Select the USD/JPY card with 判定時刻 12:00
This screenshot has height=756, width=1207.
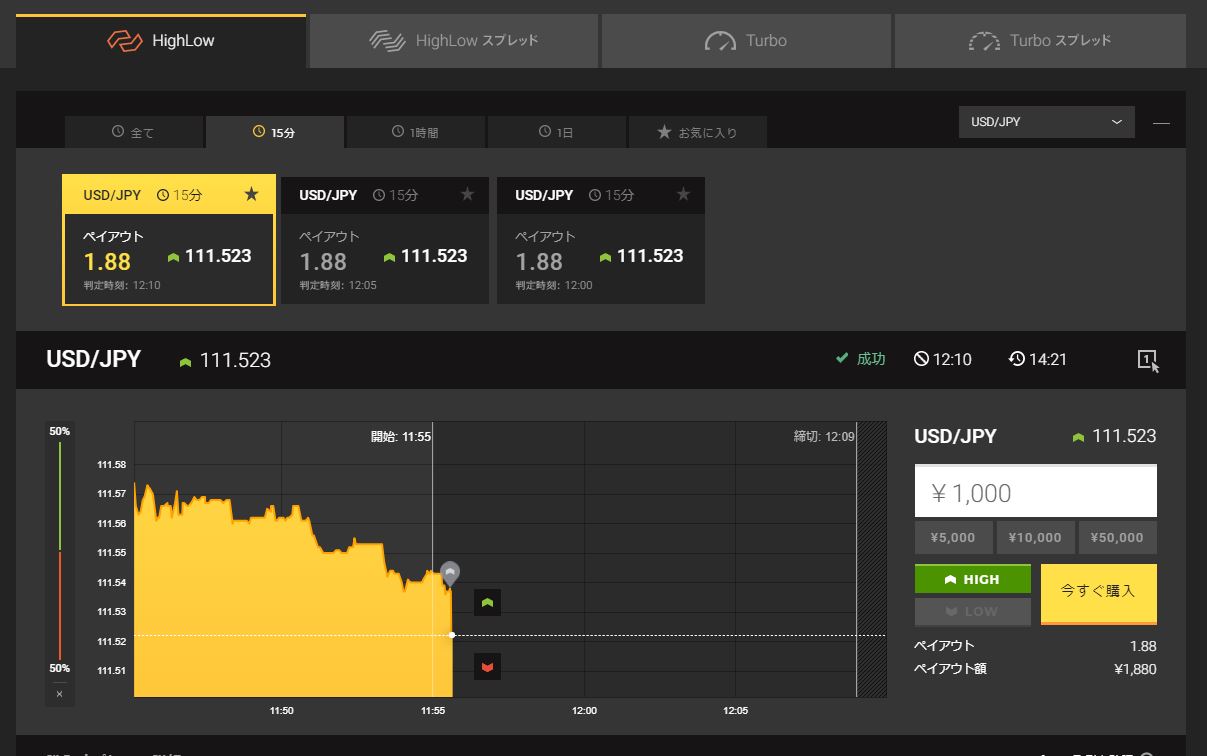click(601, 240)
